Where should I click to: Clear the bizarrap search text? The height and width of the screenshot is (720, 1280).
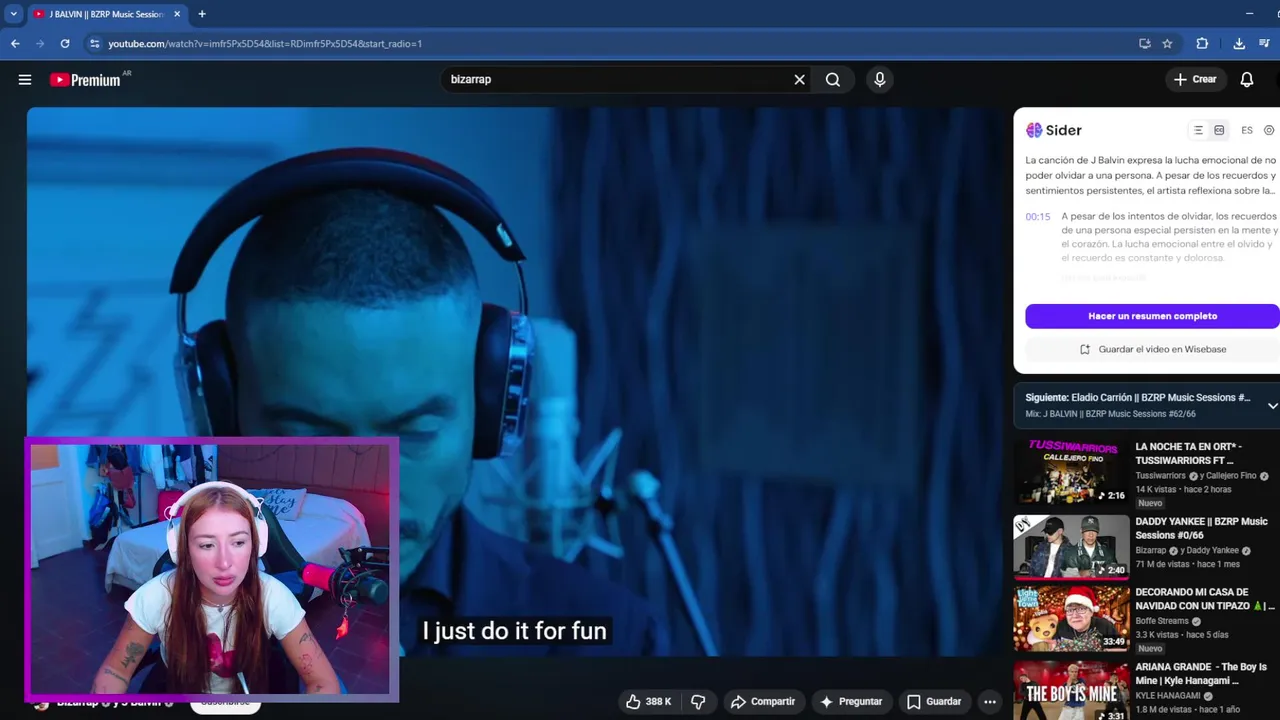tap(799, 80)
